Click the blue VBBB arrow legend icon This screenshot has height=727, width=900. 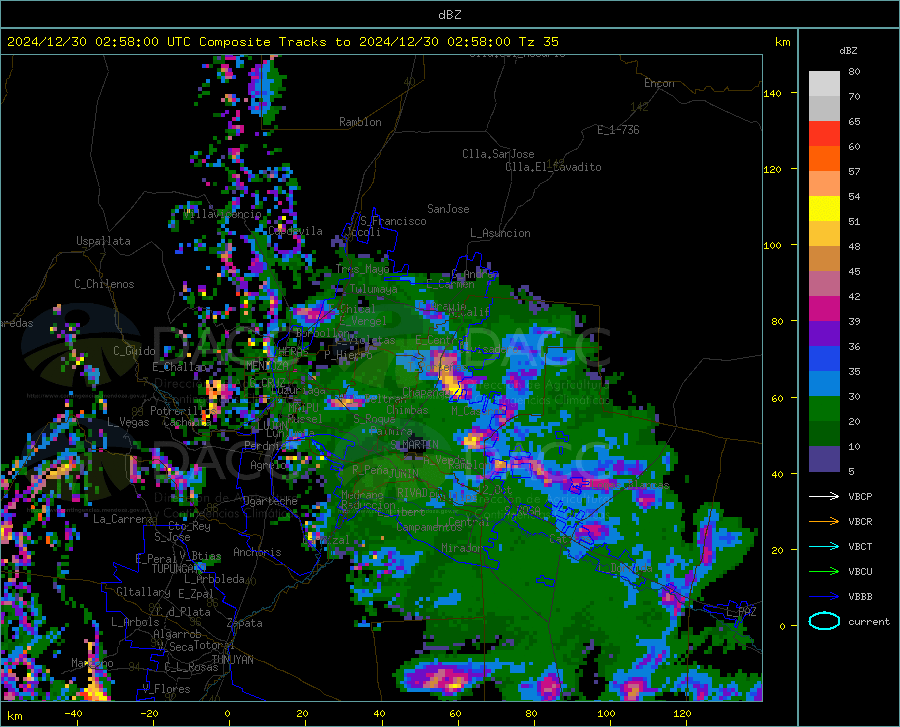[824, 597]
